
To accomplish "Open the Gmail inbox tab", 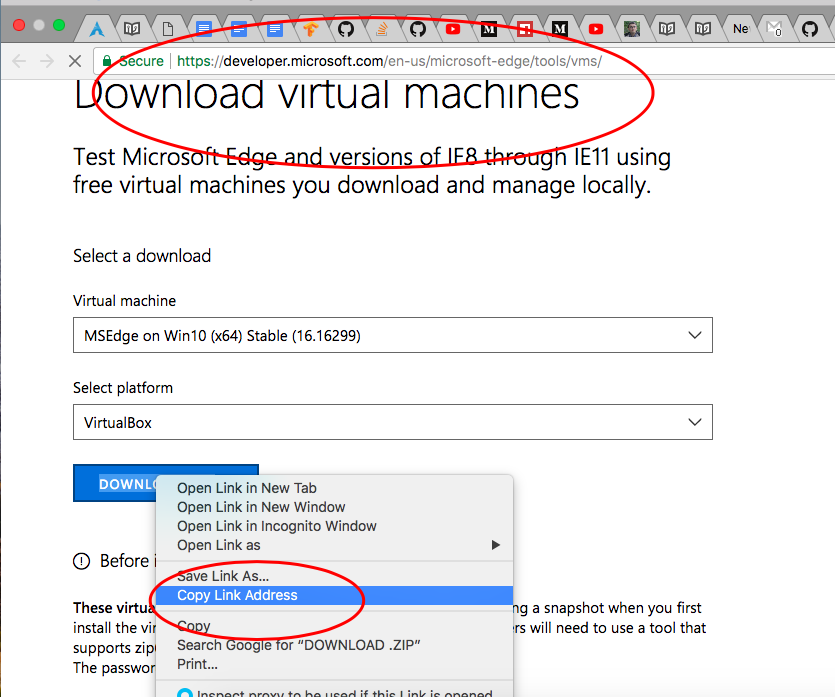I will pos(774,29).
